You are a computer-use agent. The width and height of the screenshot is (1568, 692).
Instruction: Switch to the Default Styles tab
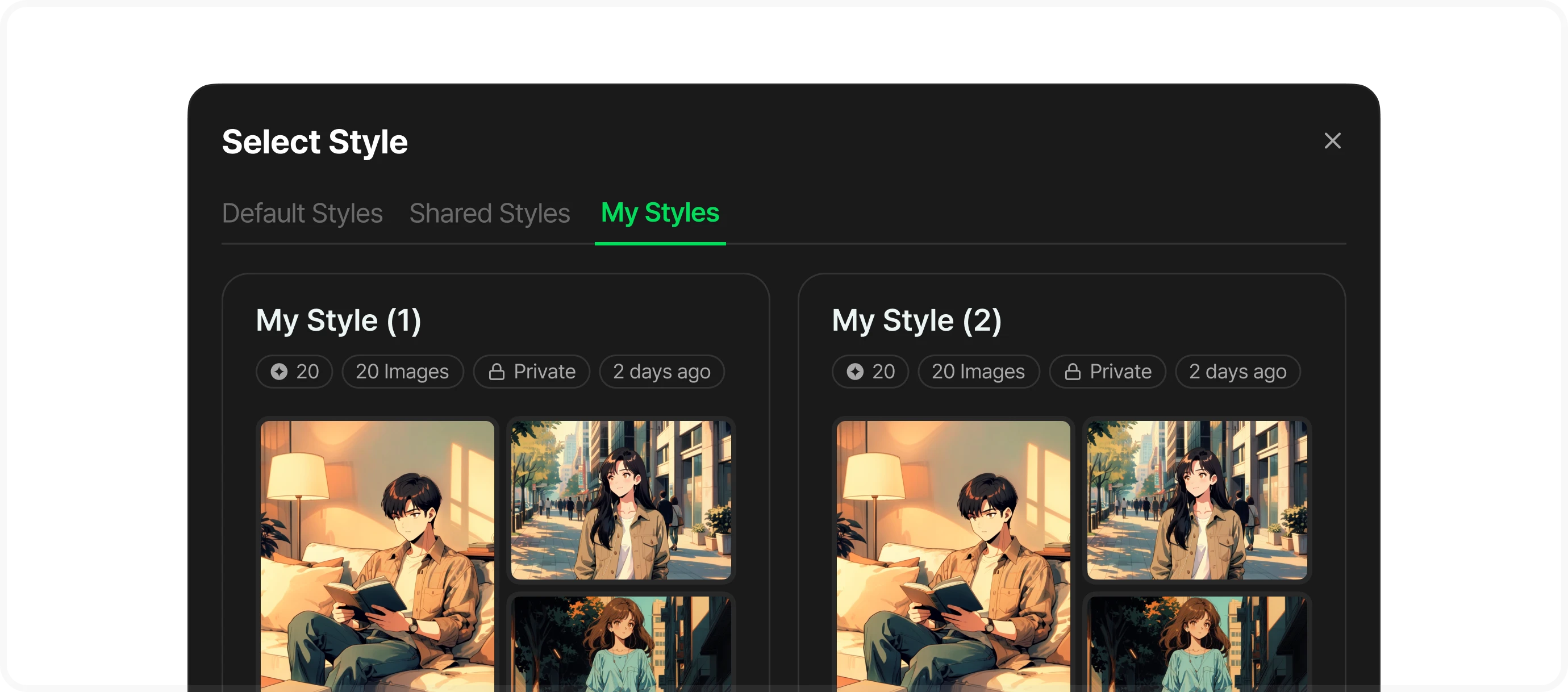pyautogui.click(x=302, y=213)
